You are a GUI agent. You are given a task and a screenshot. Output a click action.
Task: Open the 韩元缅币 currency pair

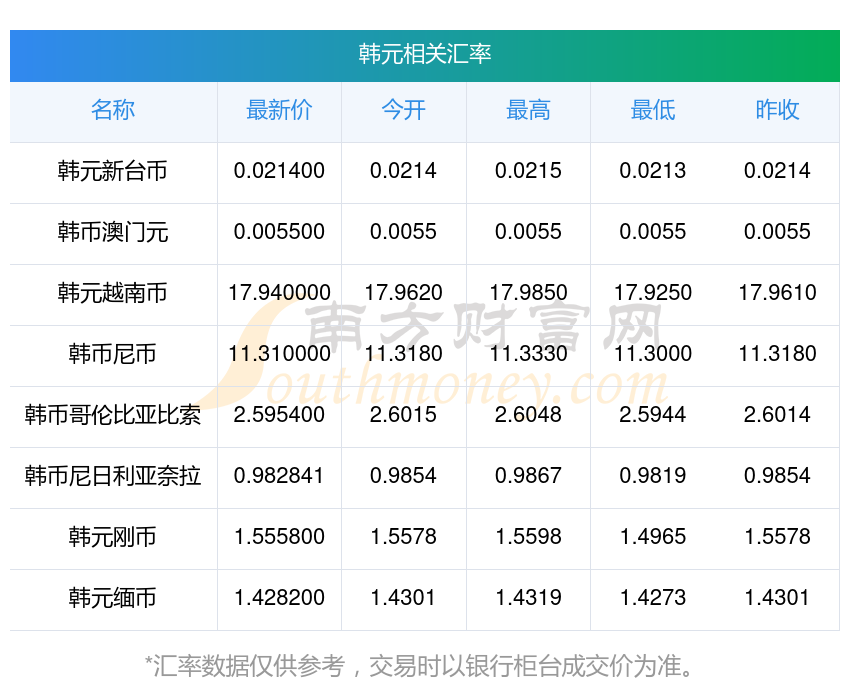[x=113, y=599]
